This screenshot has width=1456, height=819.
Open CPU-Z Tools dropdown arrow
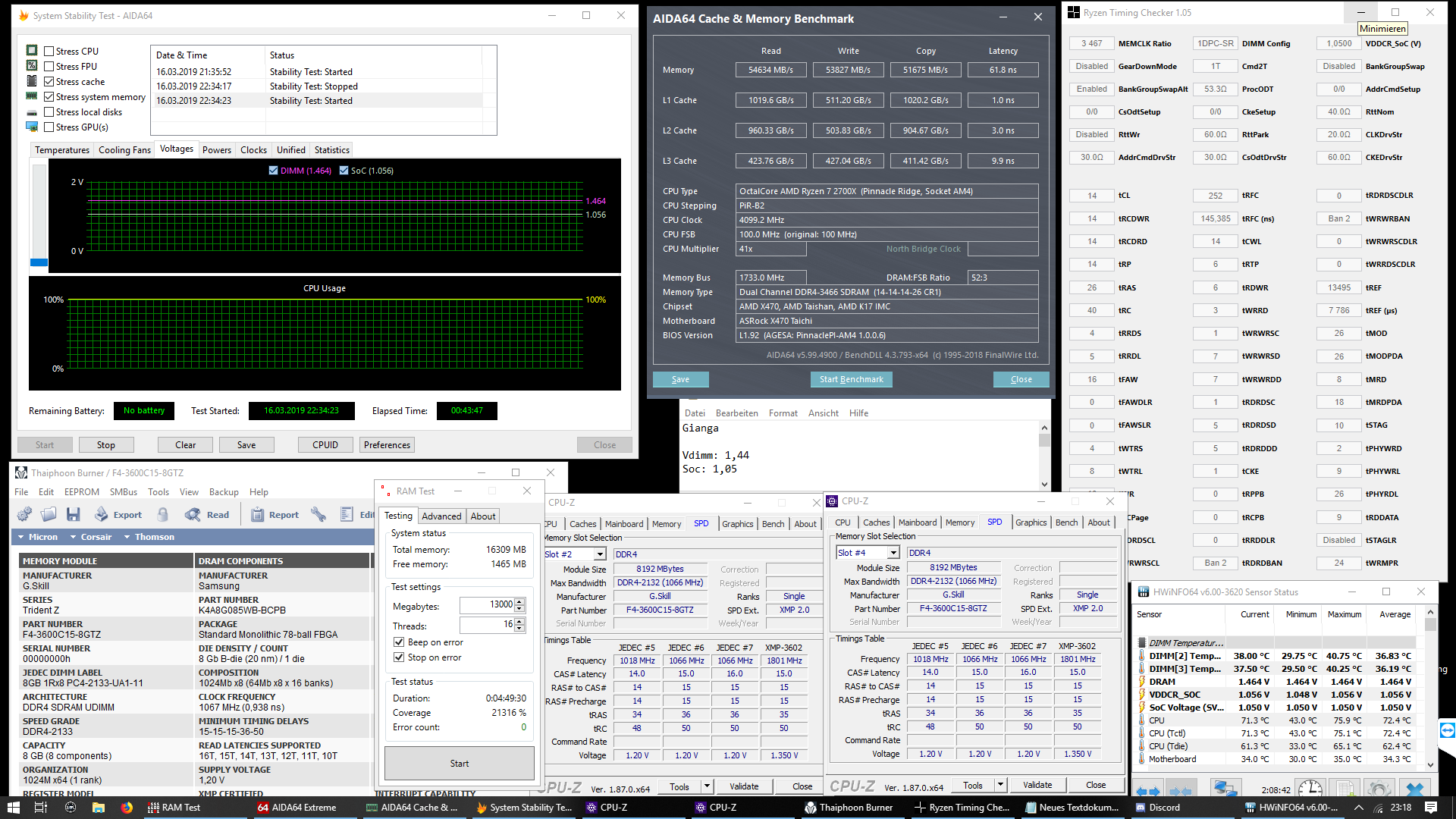1000,786
